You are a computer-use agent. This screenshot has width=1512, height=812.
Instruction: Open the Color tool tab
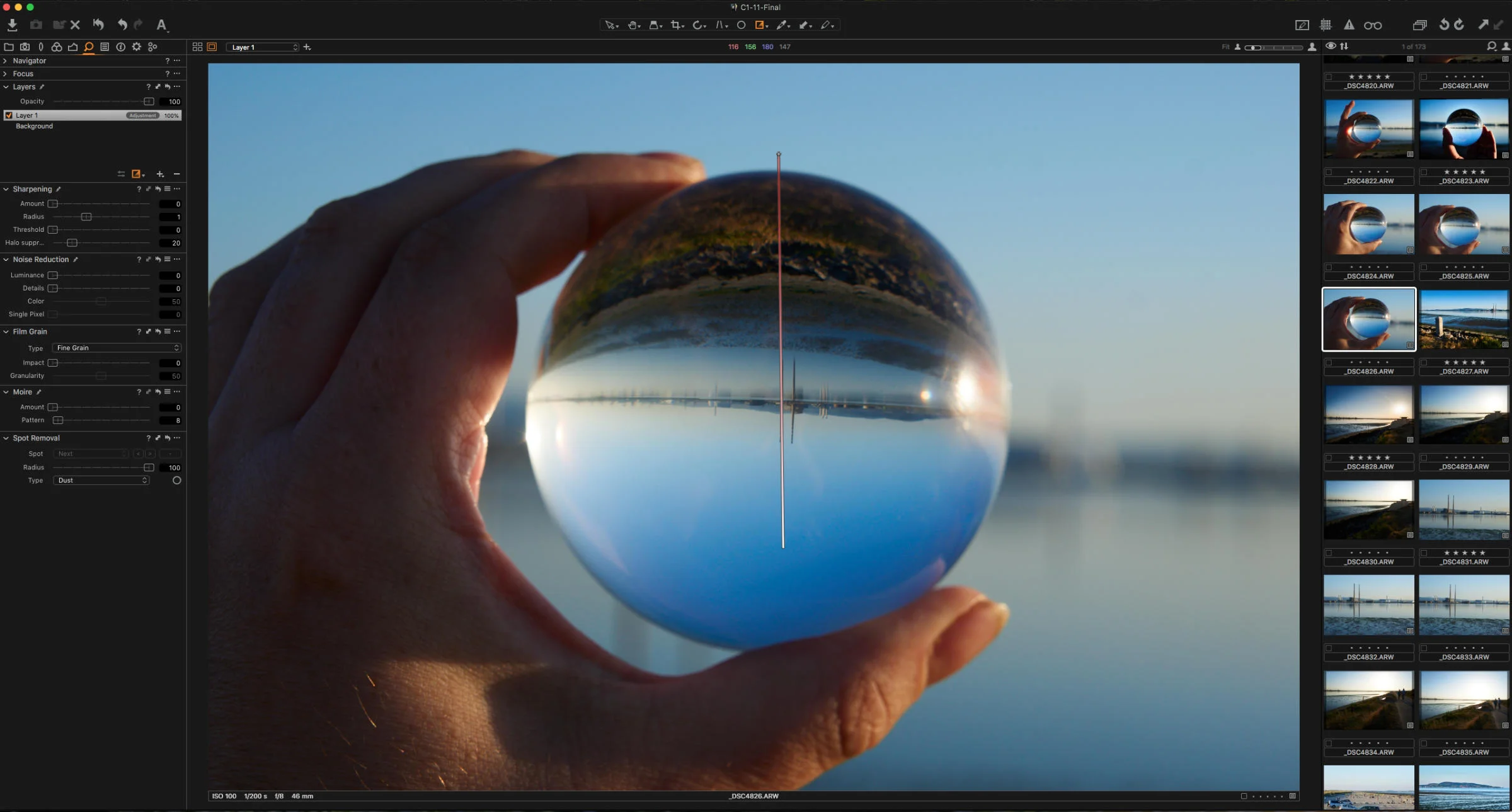(x=57, y=47)
